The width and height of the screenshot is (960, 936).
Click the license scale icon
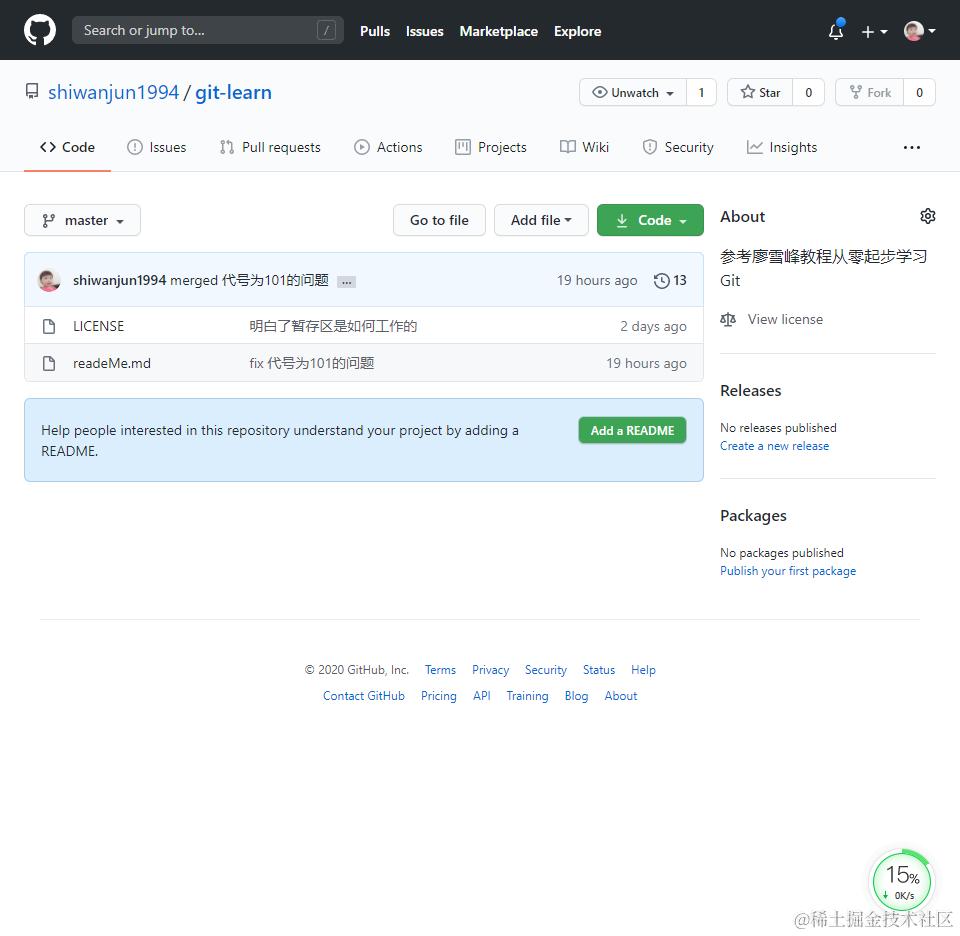coord(728,320)
